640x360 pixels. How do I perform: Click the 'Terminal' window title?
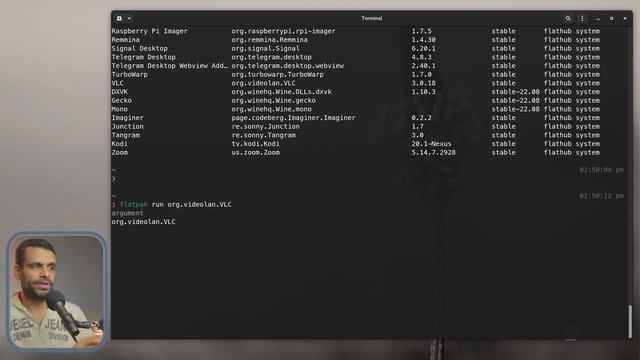[x=372, y=18]
